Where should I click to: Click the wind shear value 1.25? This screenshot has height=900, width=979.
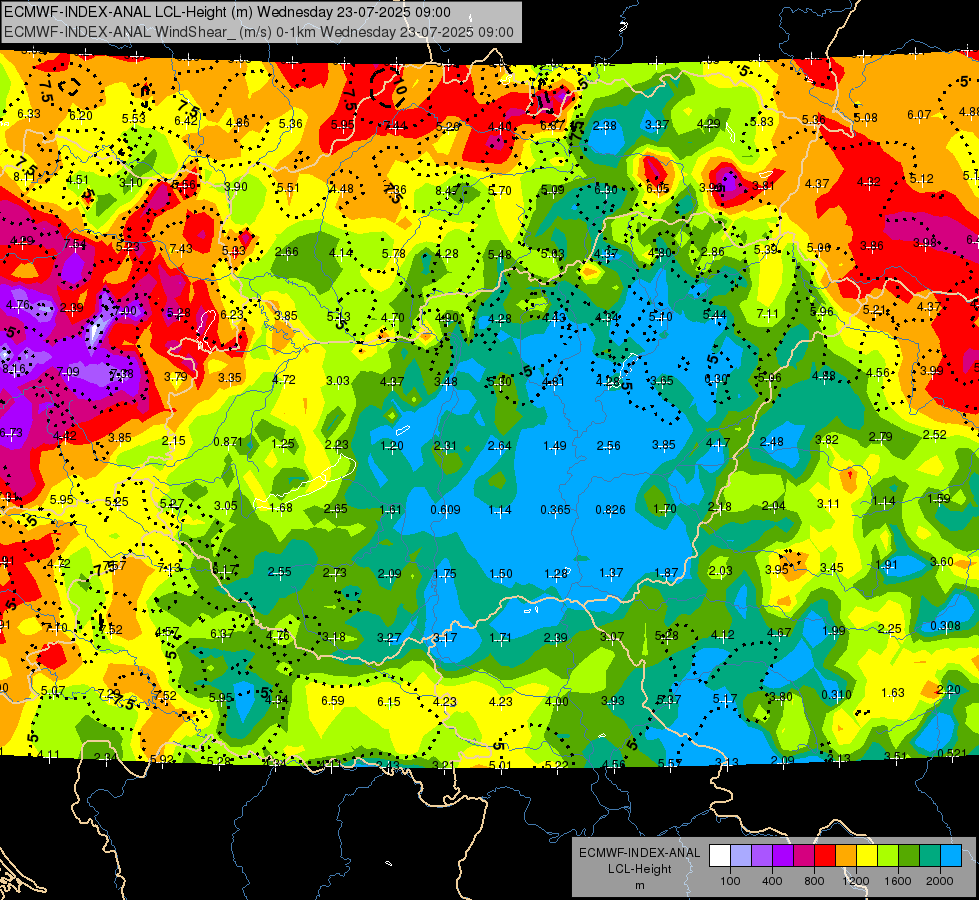coord(282,443)
